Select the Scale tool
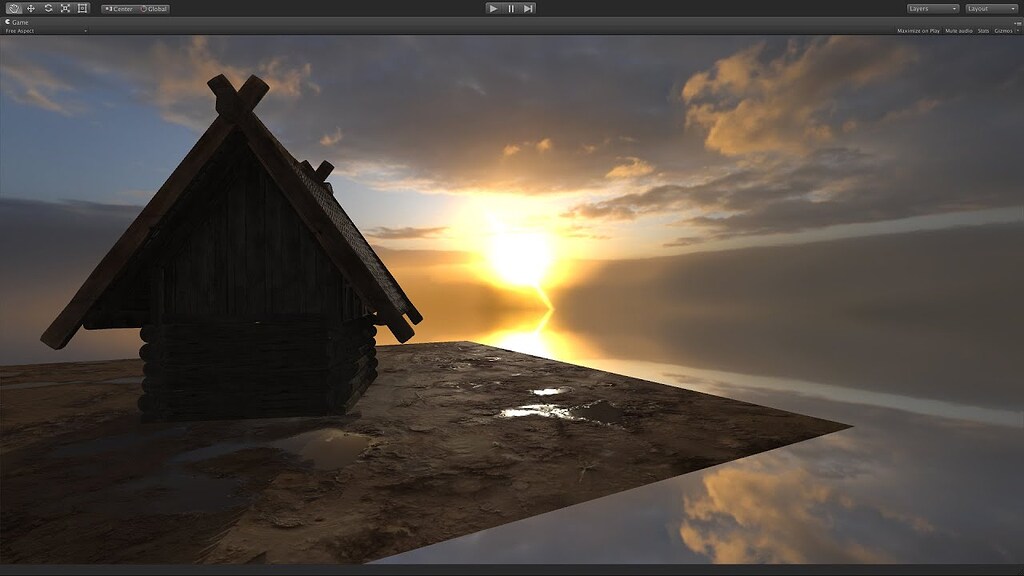1024x576 pixels. pyautogui.click(x=65, y=8)
